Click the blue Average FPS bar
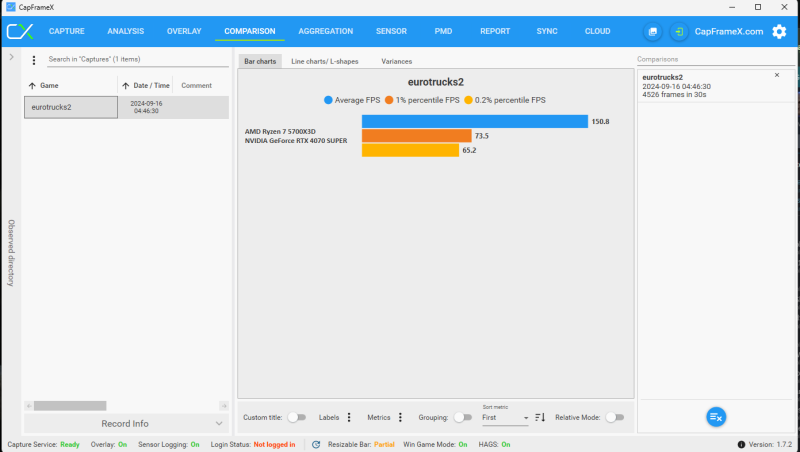Image resolution: width=800 pixels, height=452 pixels. [475, 121]
